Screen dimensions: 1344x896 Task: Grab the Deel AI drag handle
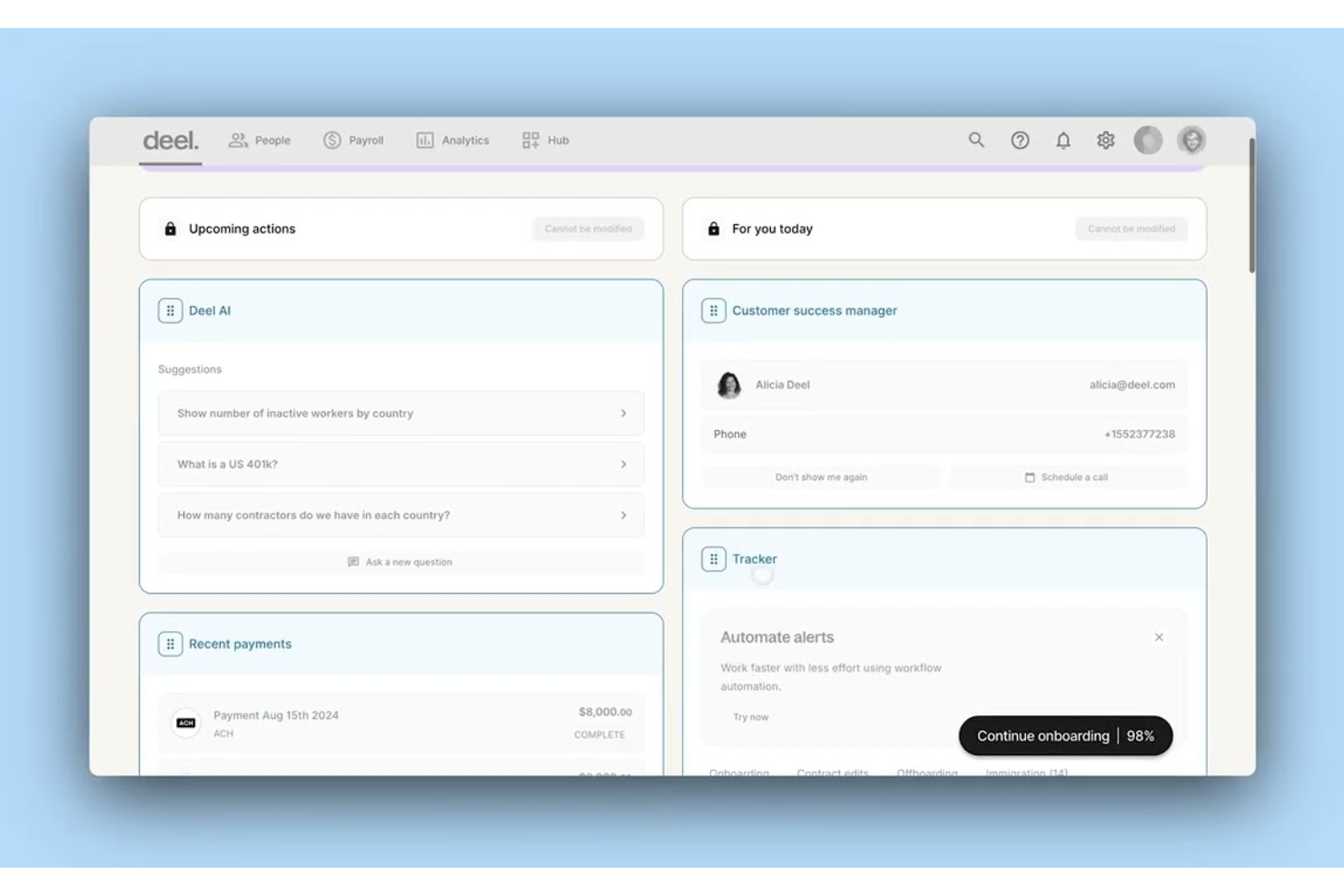pos(170,310)
